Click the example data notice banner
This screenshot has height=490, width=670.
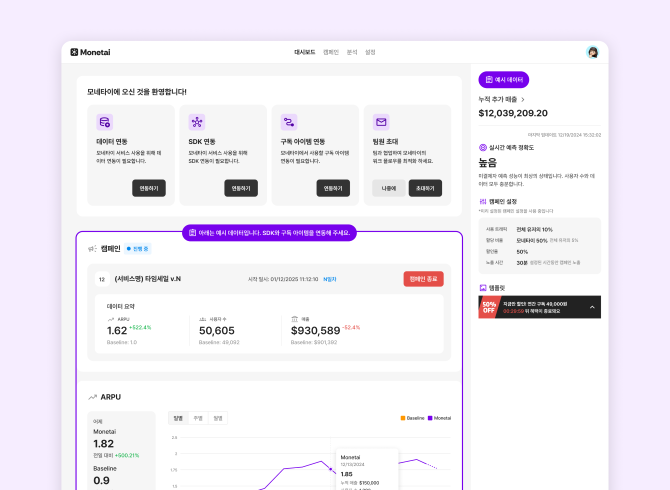point(269,233)
